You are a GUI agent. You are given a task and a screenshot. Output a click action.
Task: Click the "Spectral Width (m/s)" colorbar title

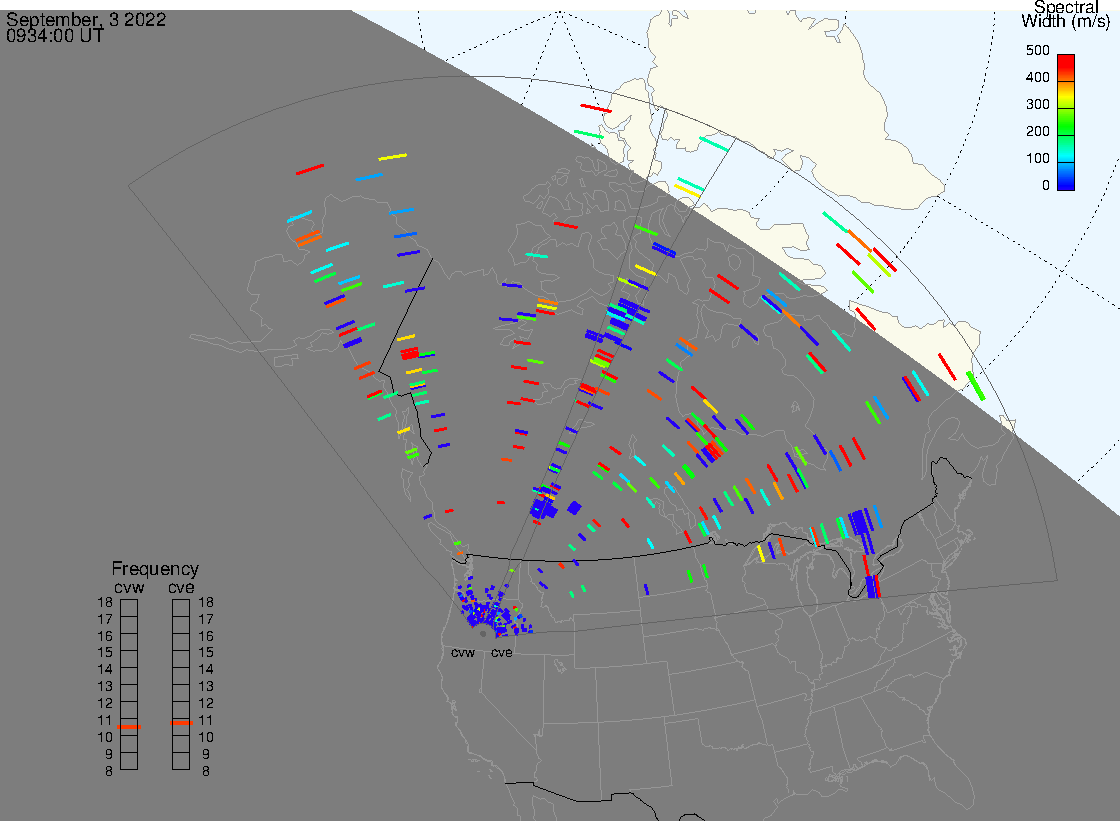click(x=1066, y=14)
